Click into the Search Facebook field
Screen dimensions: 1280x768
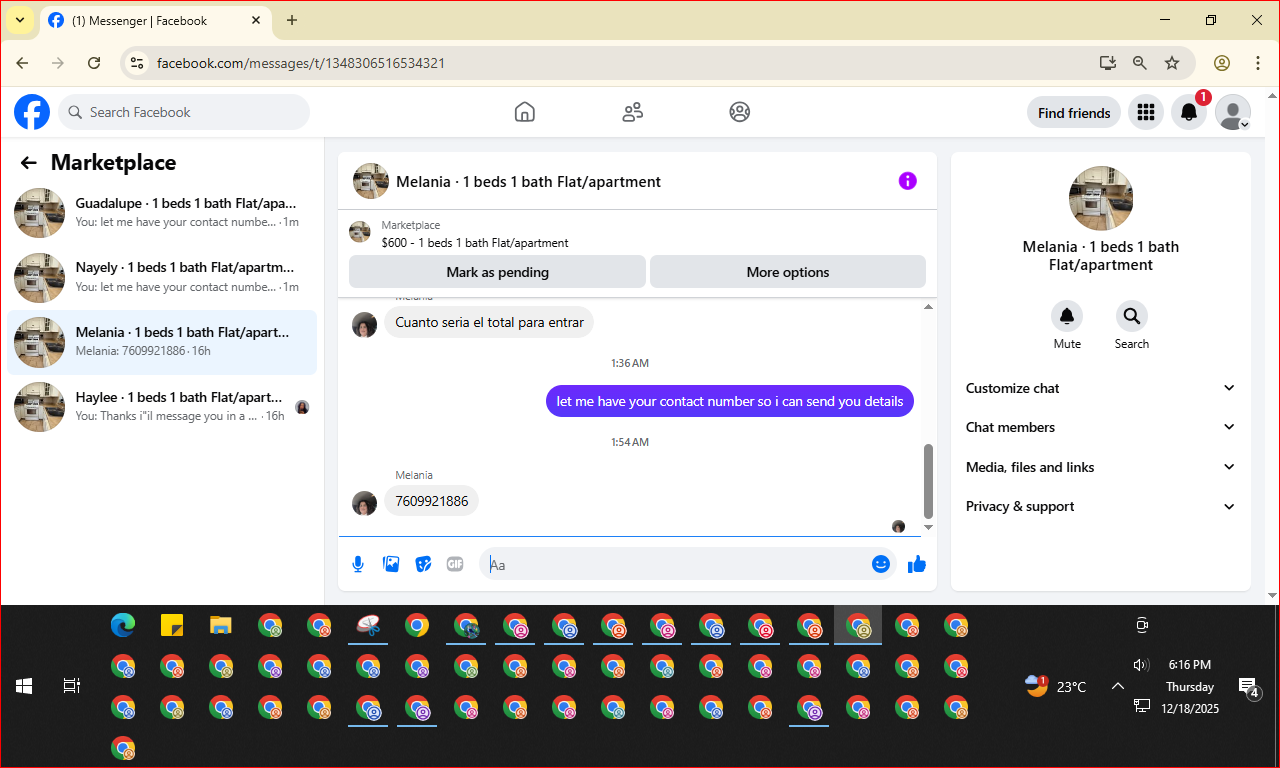[x=184, y=112]
